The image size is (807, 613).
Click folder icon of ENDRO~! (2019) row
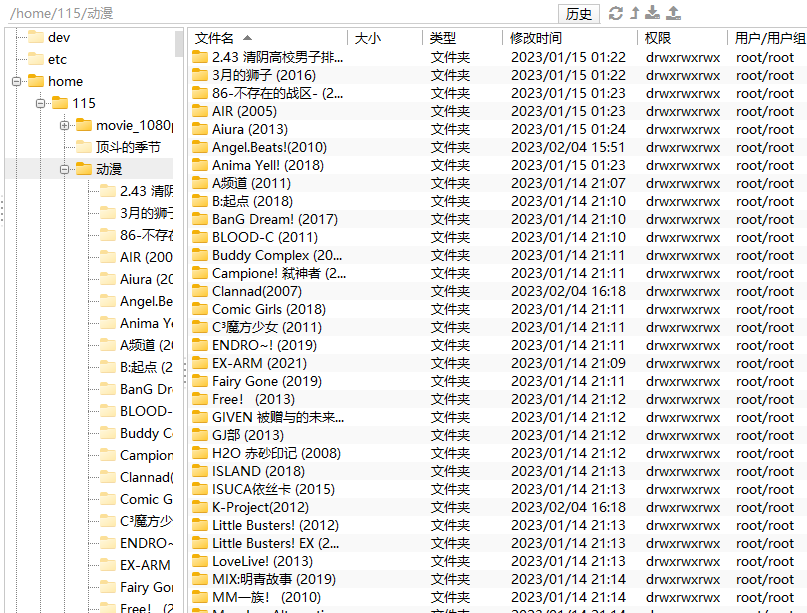click(200, 346)
